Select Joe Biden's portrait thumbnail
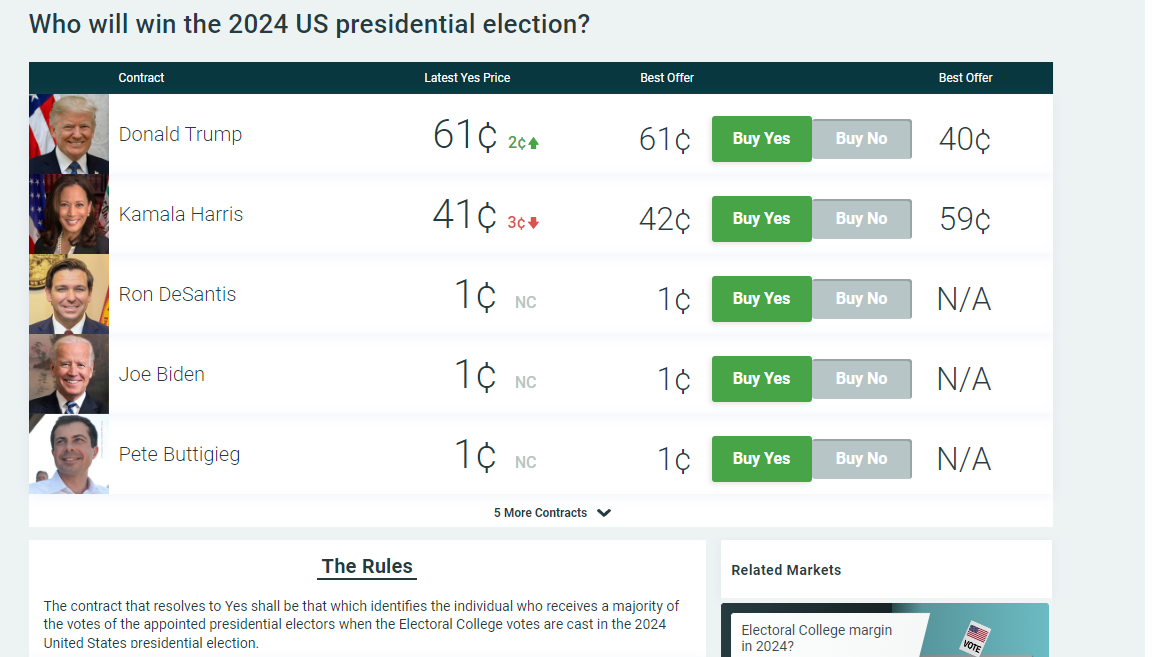 click(x=69, y=374)
